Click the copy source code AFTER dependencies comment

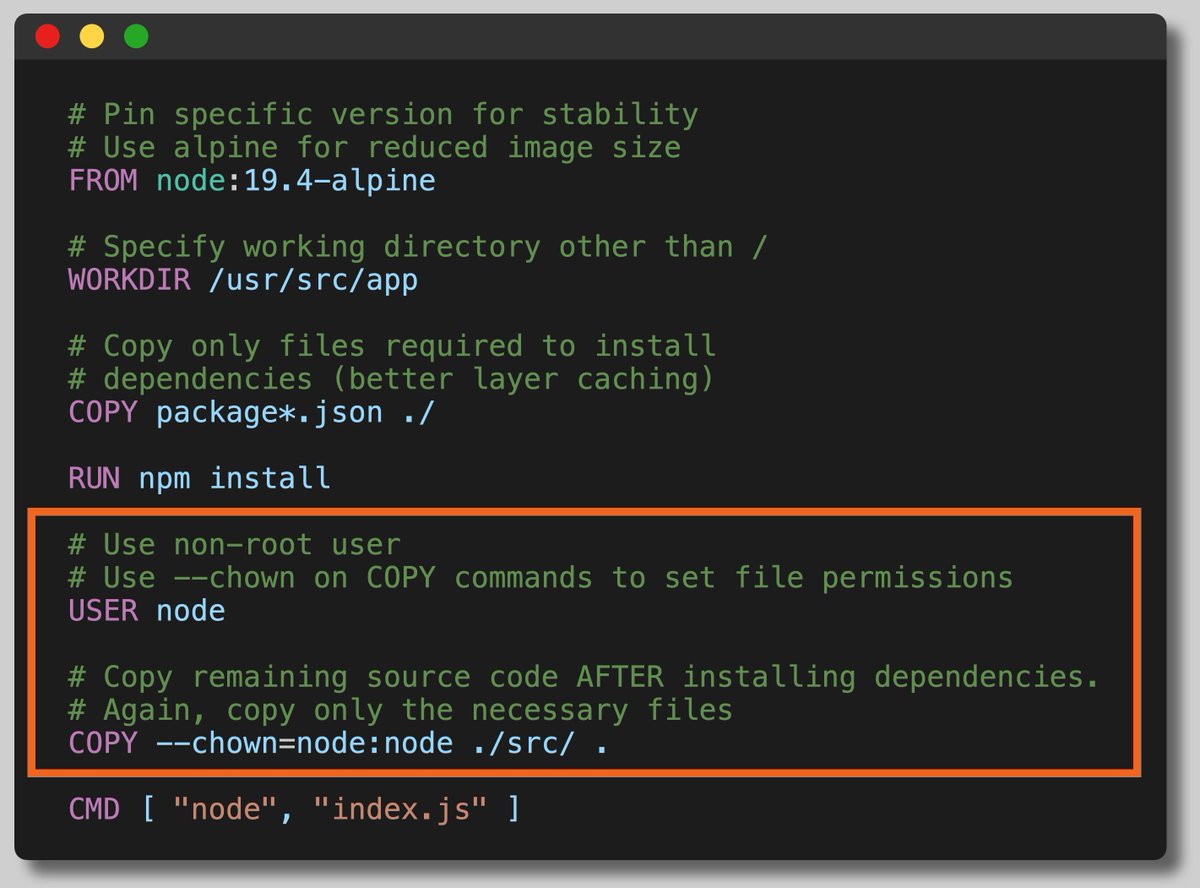pos(580,676)
